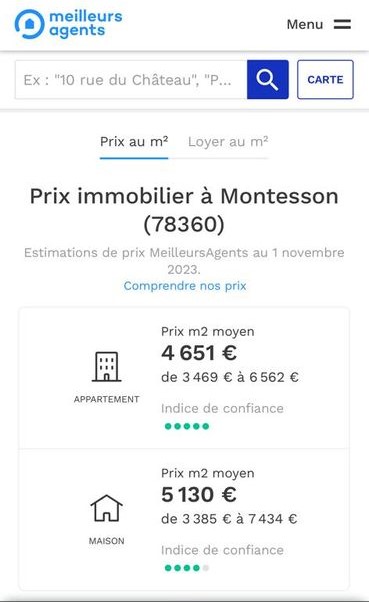The height and width of the screenshot is (602, 369).
Task: Click the 5 130 € average price
Action: [199, 494]
